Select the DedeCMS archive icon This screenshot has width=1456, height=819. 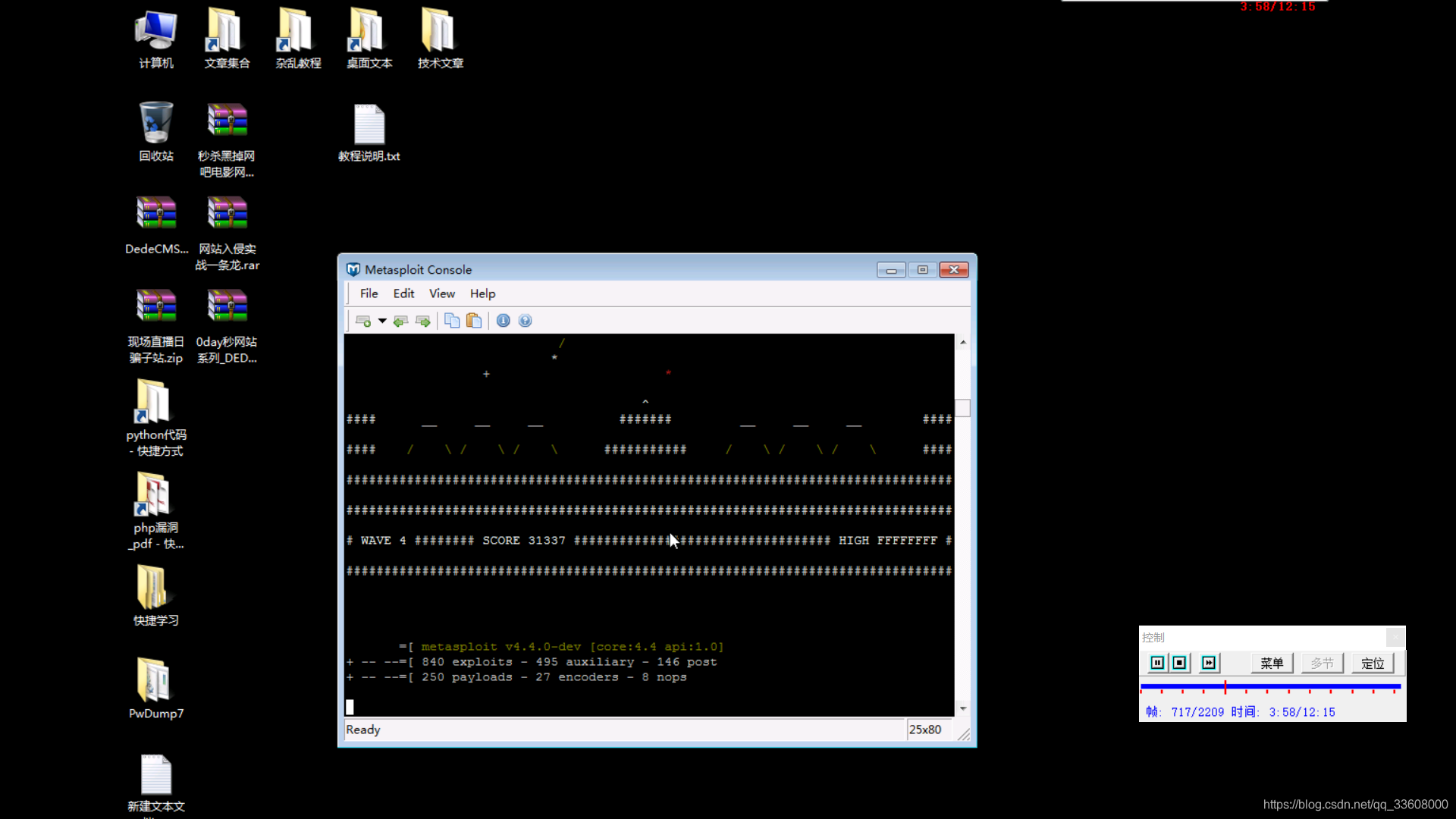(x=156, y=225)
